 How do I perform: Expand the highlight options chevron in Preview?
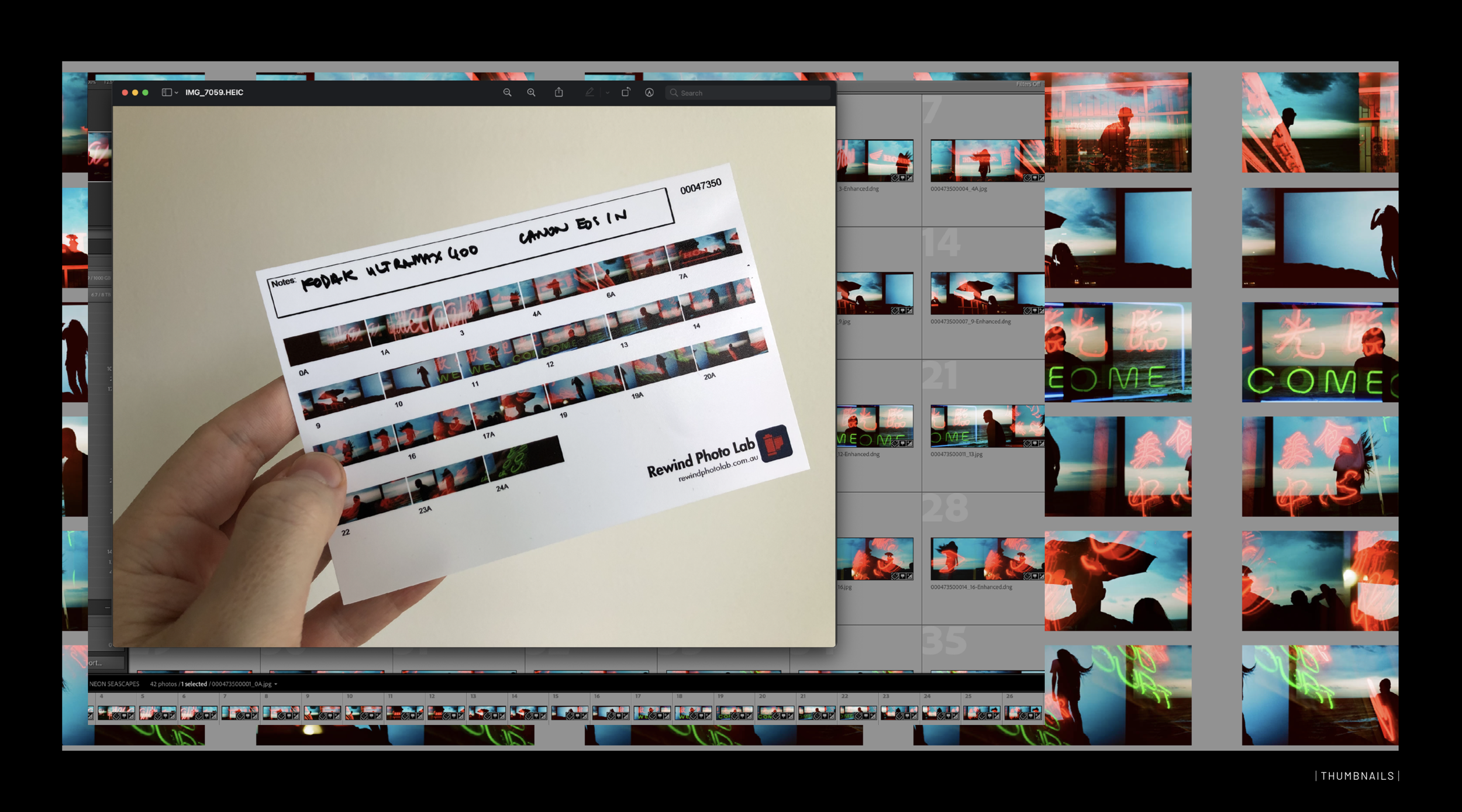pyautogui.click(x=608, y=93)
